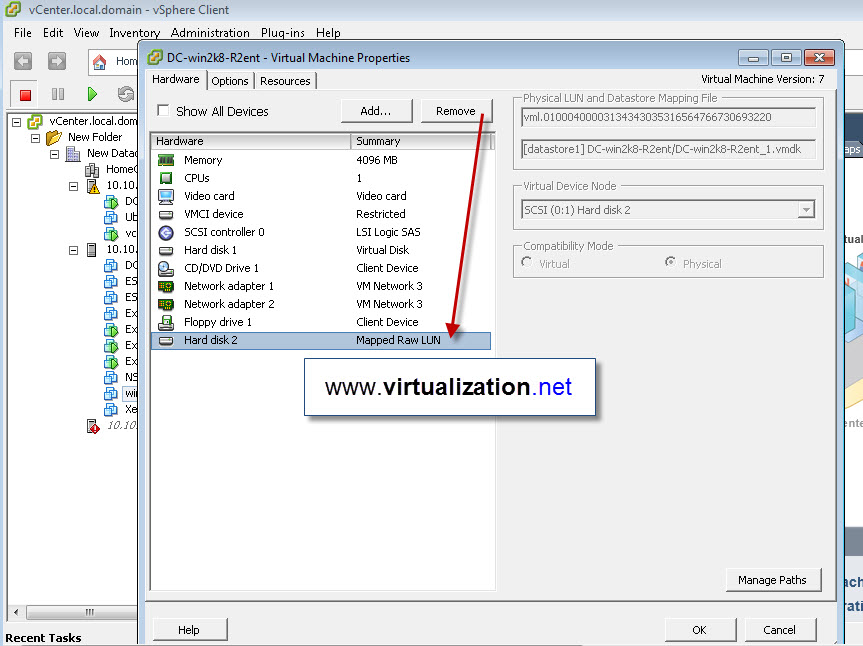The height and width of the screenshot is (646, 863).
Task: Select the VMCI device icon
Action: point(166,214)
